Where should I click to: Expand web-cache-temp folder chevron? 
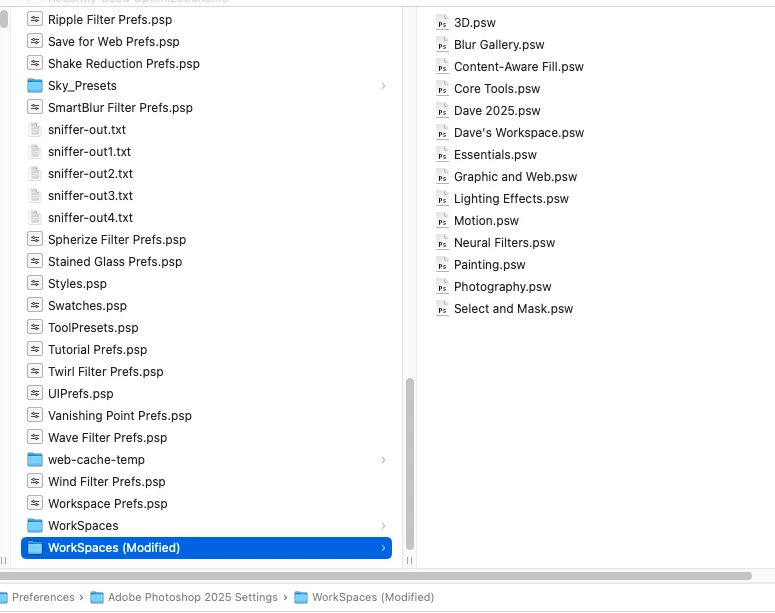pyautogui.click(x=384, y=460)
